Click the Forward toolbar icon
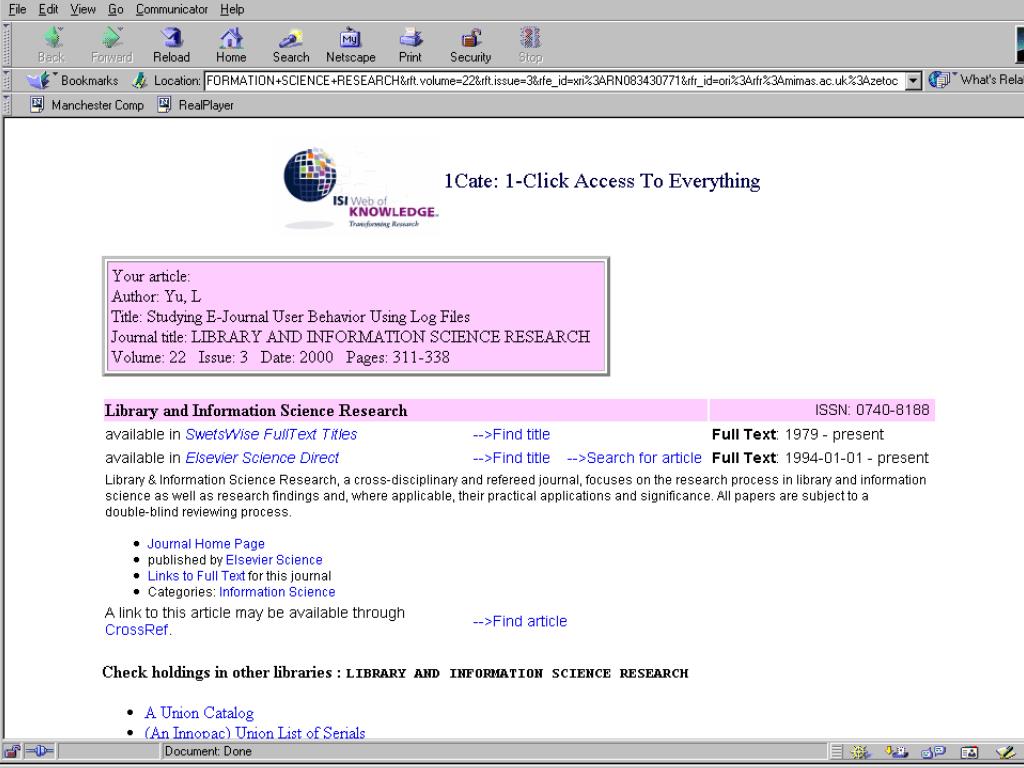Viewport: 1024px width, 768px height. (x=112, y=44)
